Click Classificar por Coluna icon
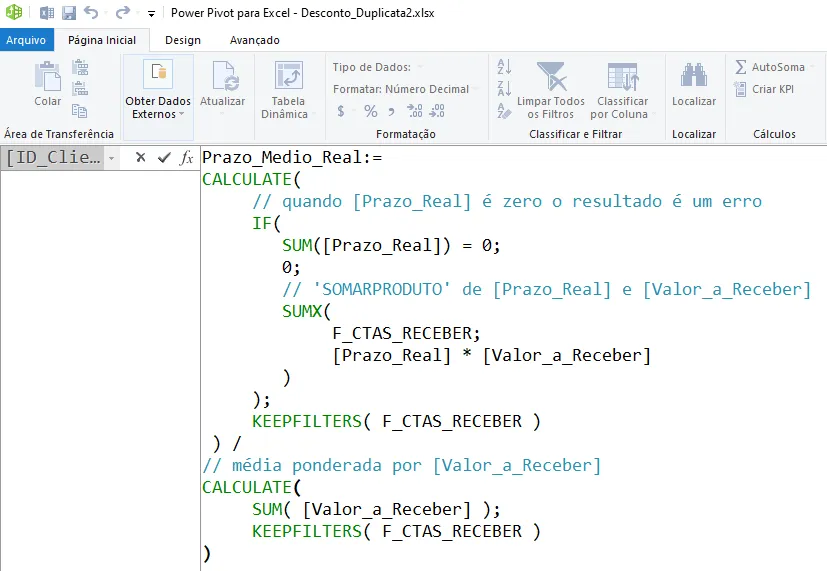The width and height of the screenshot is (827, 571). (x=622, y=76)
